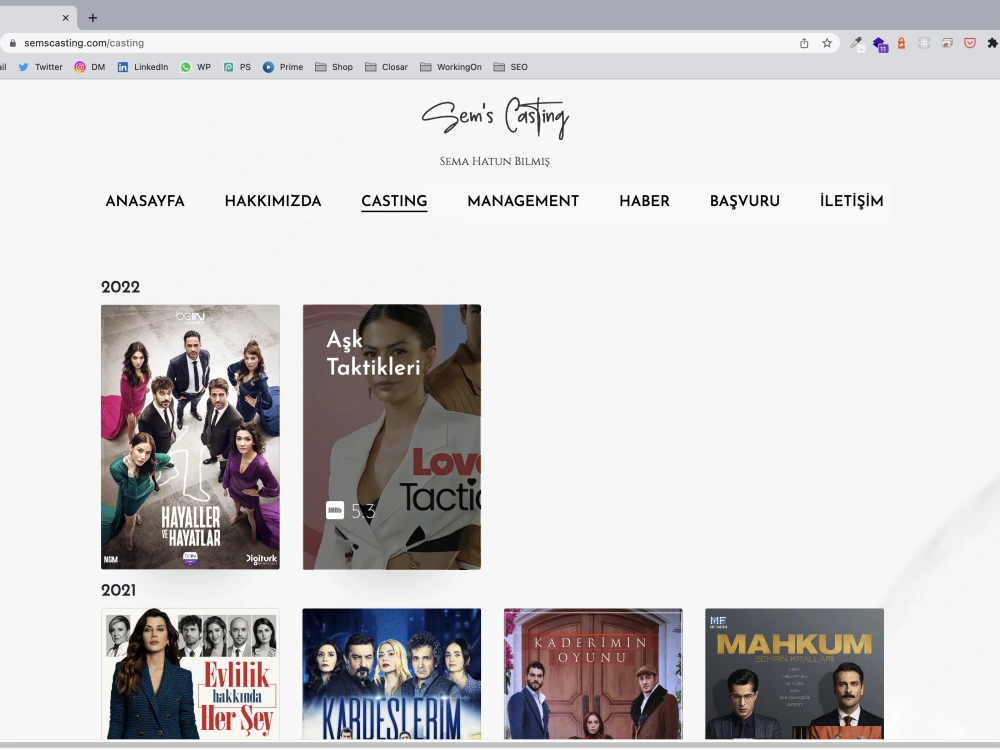Open a new browser tab
1000x750 pixels.
coord(92,18)
